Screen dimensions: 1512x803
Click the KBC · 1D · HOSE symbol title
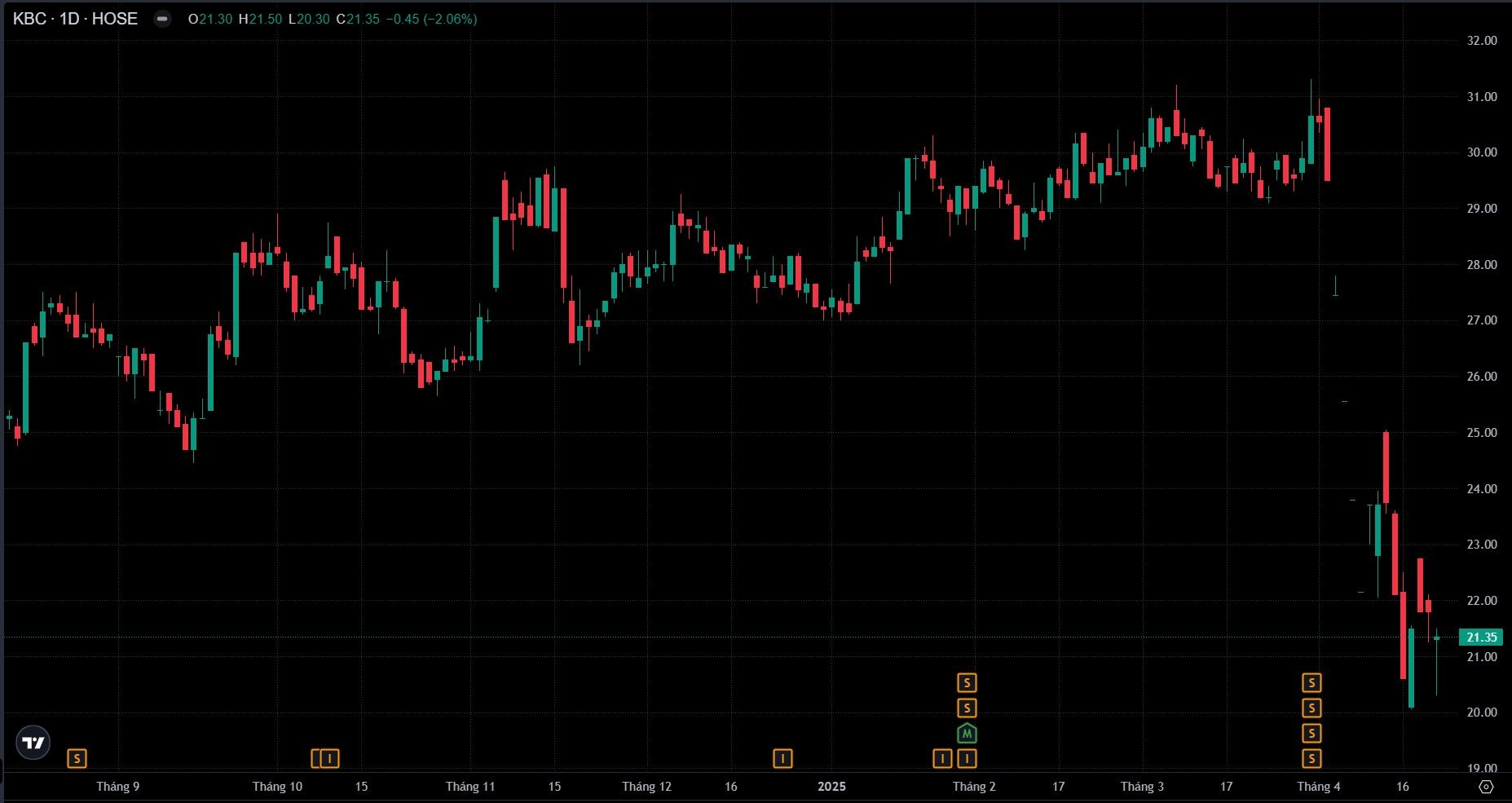75,19
